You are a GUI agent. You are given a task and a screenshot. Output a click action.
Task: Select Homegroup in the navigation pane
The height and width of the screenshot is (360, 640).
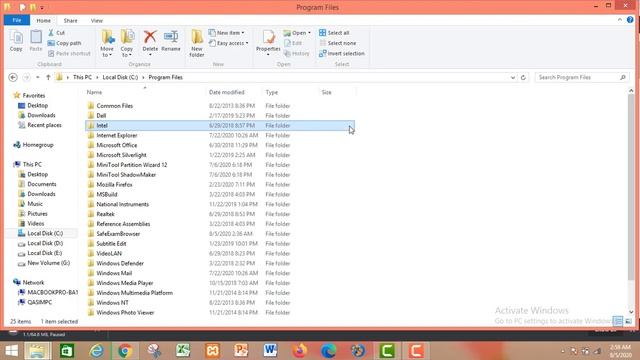38,145
